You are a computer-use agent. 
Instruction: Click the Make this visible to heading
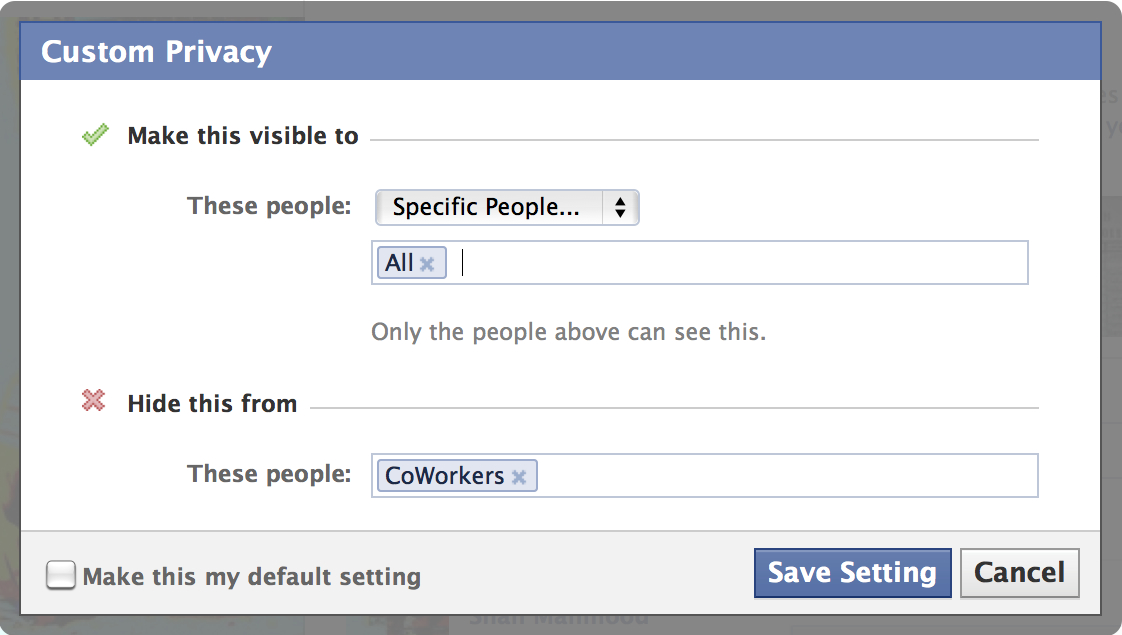(243, 136)
